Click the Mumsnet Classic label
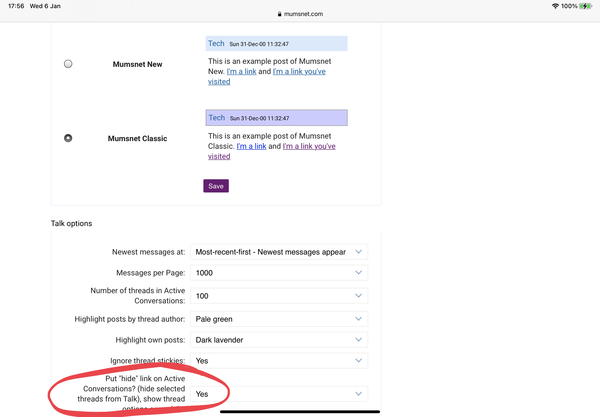 click(137, 138)
